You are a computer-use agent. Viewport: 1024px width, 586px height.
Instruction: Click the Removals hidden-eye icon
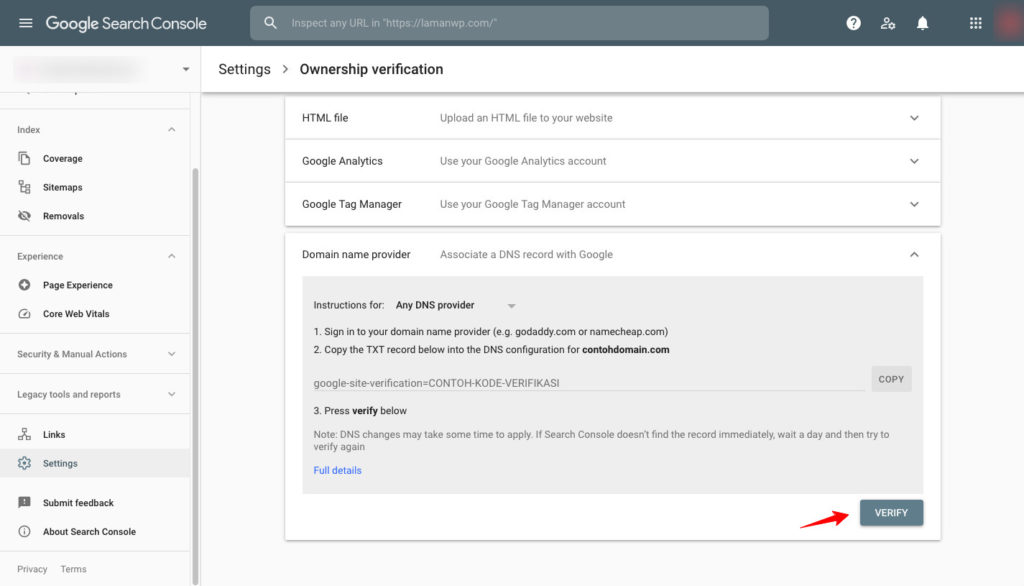(24, 216)
